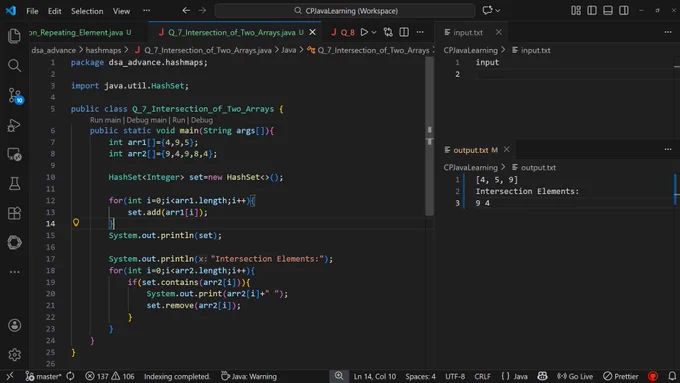Click the Customize Layout icon

576,10
